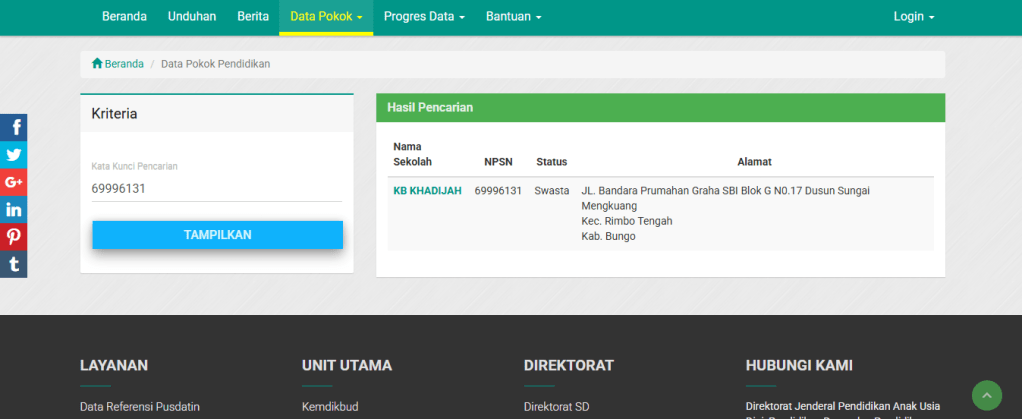Image resolution: width=1022 pixels, height=419 pixels.
Task: Share on LinkedIn using sidebar icon
Action: tap(13, 210)
